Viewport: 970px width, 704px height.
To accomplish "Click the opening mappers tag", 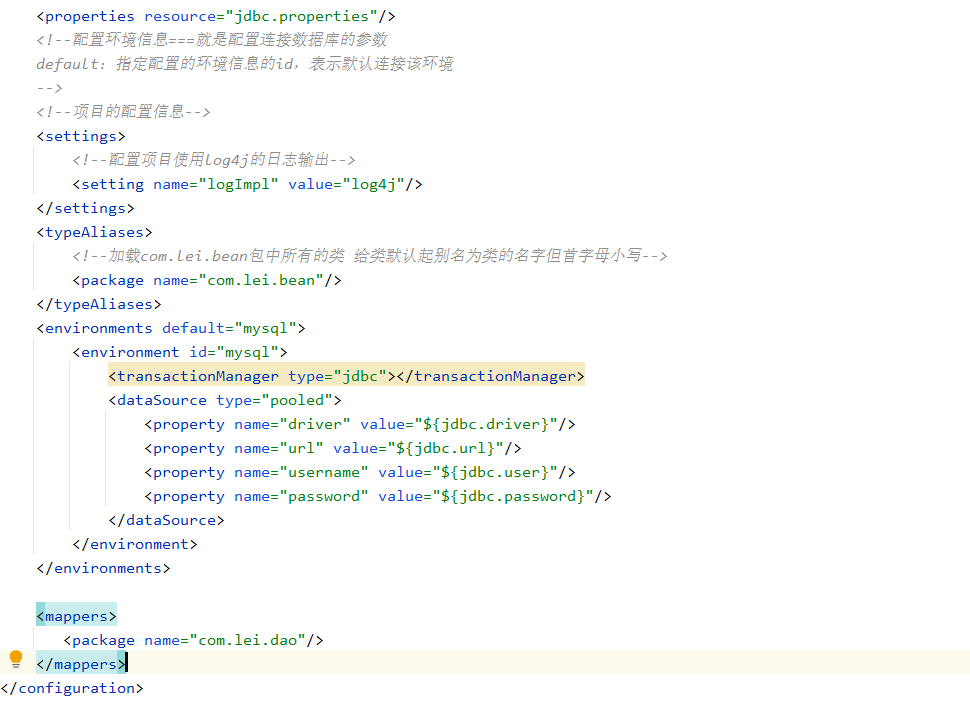I will click(x=76, y=616).
